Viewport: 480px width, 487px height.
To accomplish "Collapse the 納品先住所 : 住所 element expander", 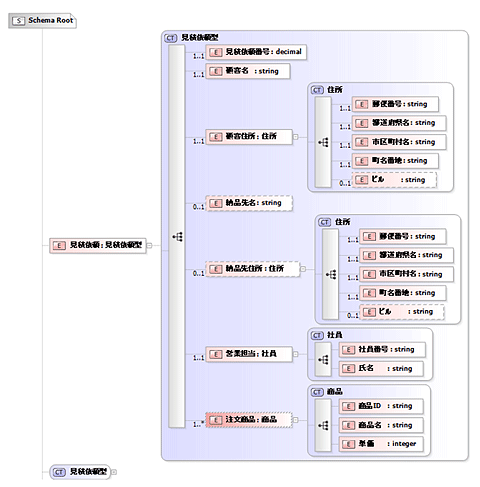I will [303, 269].
